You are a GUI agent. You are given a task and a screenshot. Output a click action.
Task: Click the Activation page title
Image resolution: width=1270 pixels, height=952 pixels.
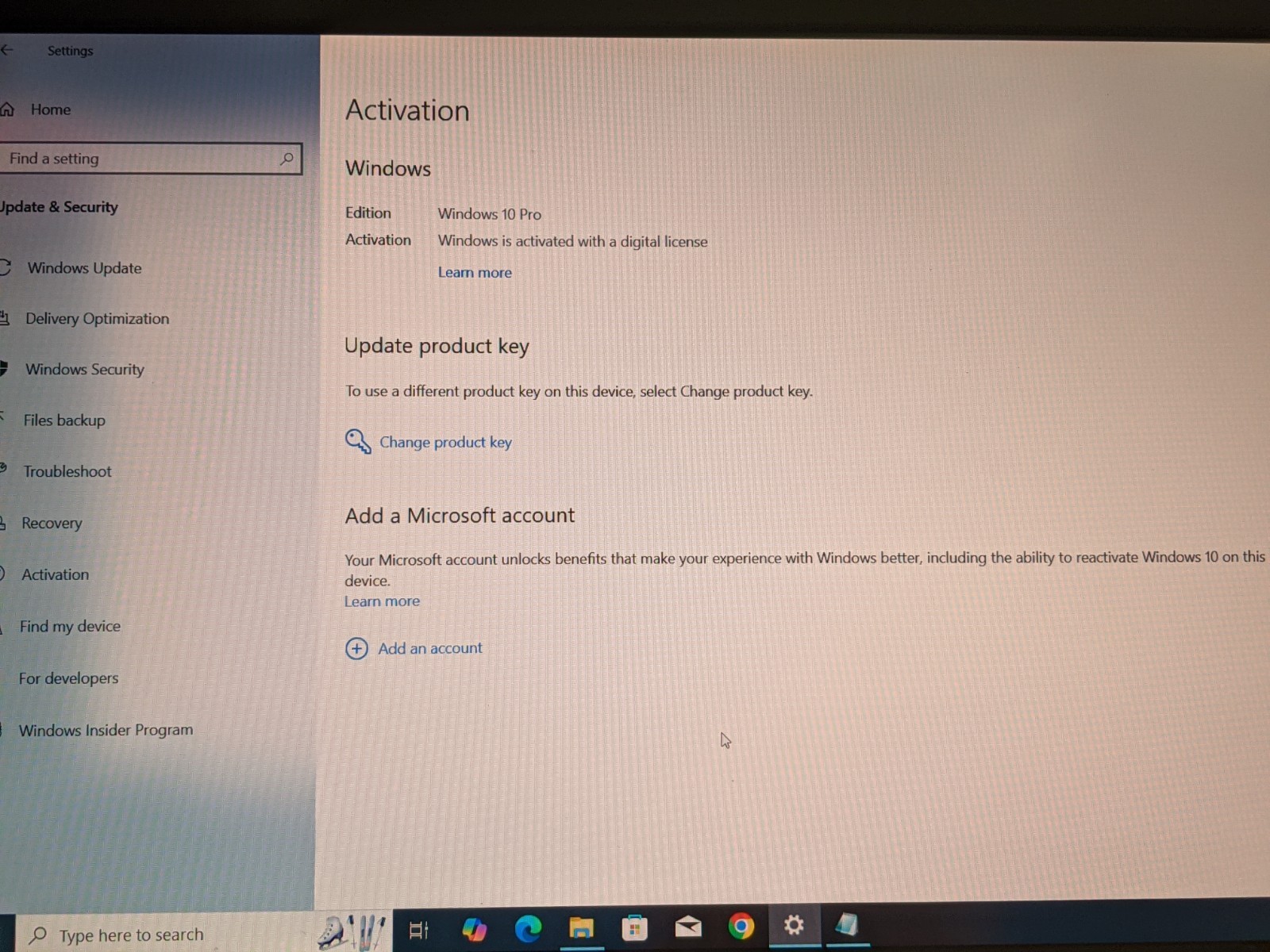(407, 110)
